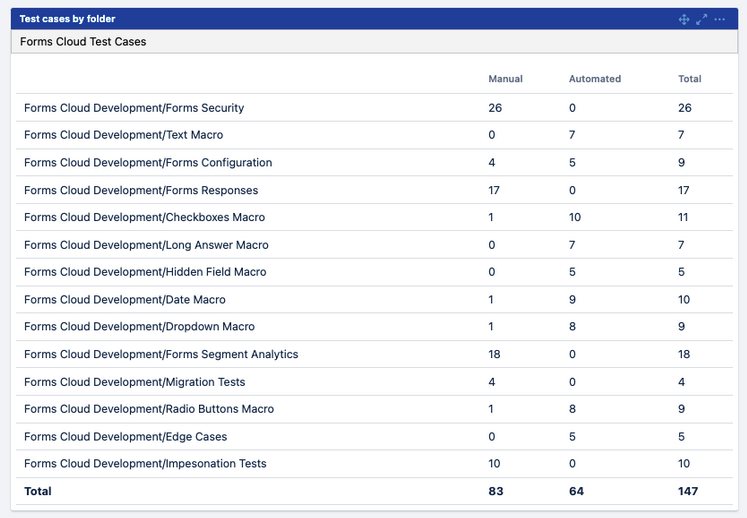The width and height of the screenshot is (747, 518).
Task: Click the Manual column header
Action: pyautogui.click(x=505, y=79)
